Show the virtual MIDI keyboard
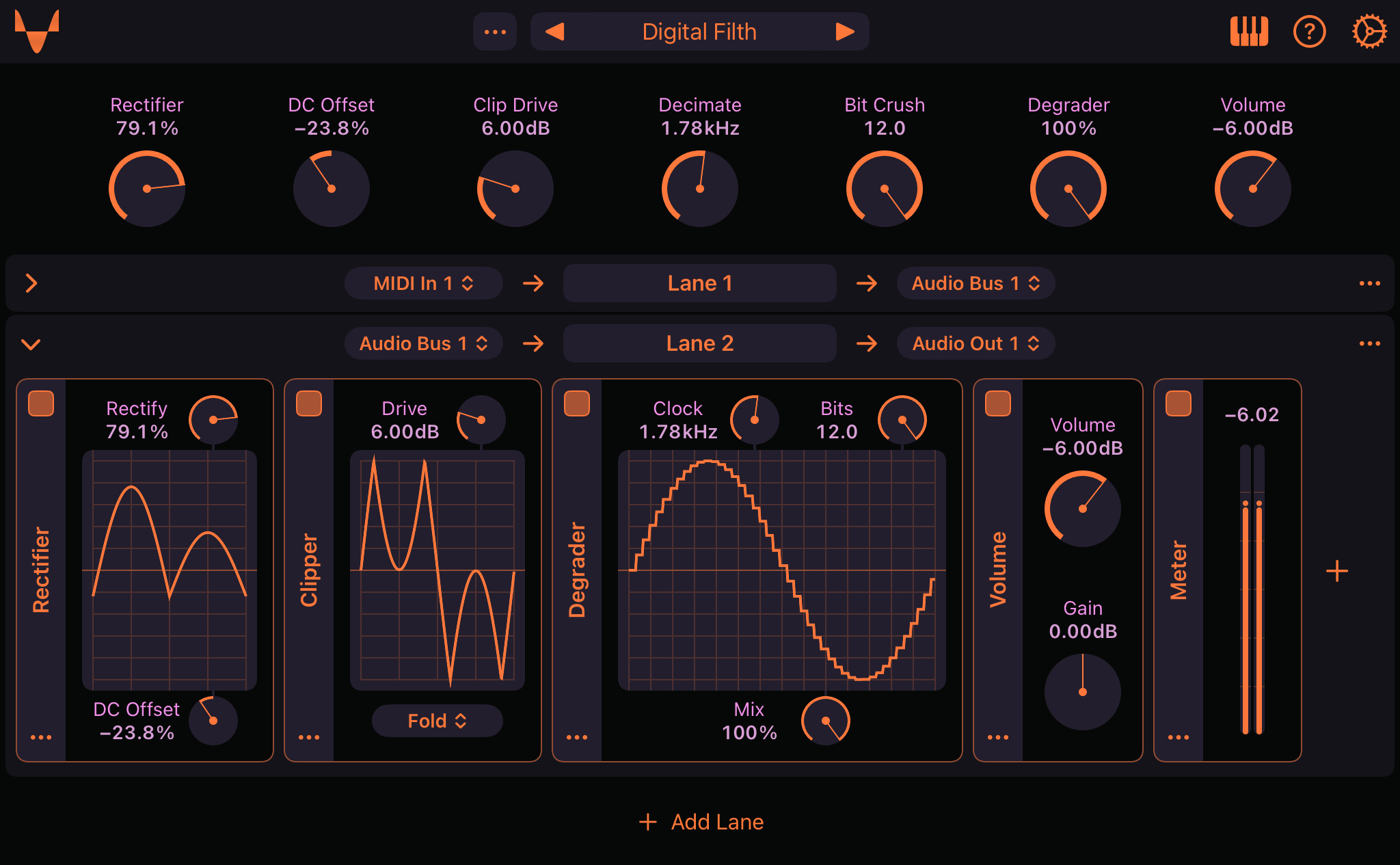1400x865 pixels. [1250, 31]
